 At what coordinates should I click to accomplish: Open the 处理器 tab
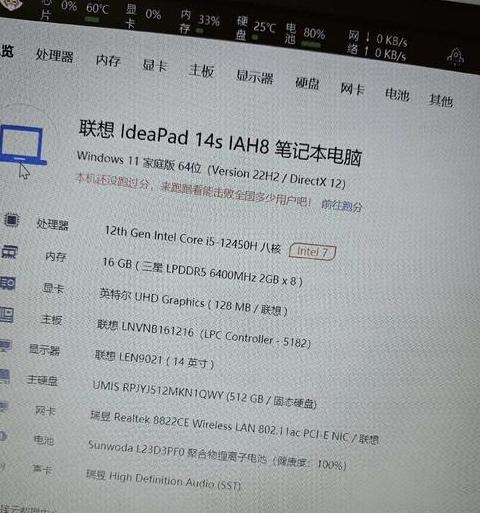click(55, 55)
